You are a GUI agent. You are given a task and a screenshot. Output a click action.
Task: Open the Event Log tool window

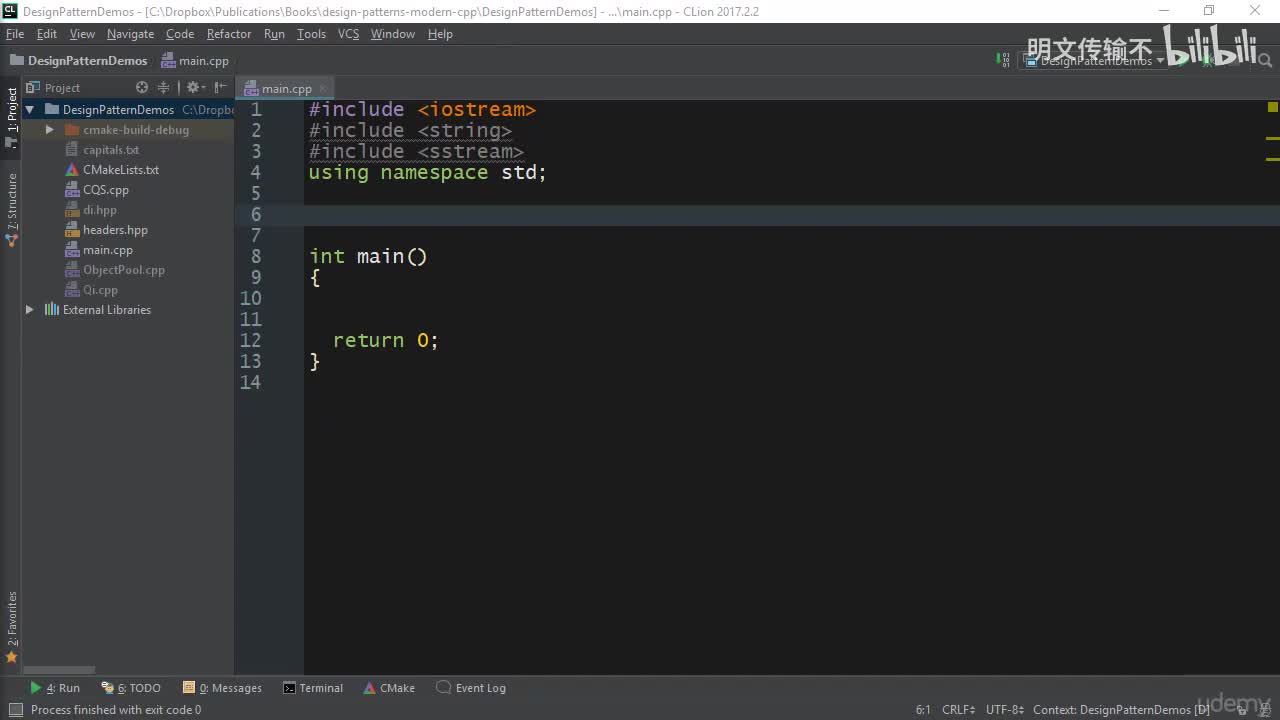point(471,688)
